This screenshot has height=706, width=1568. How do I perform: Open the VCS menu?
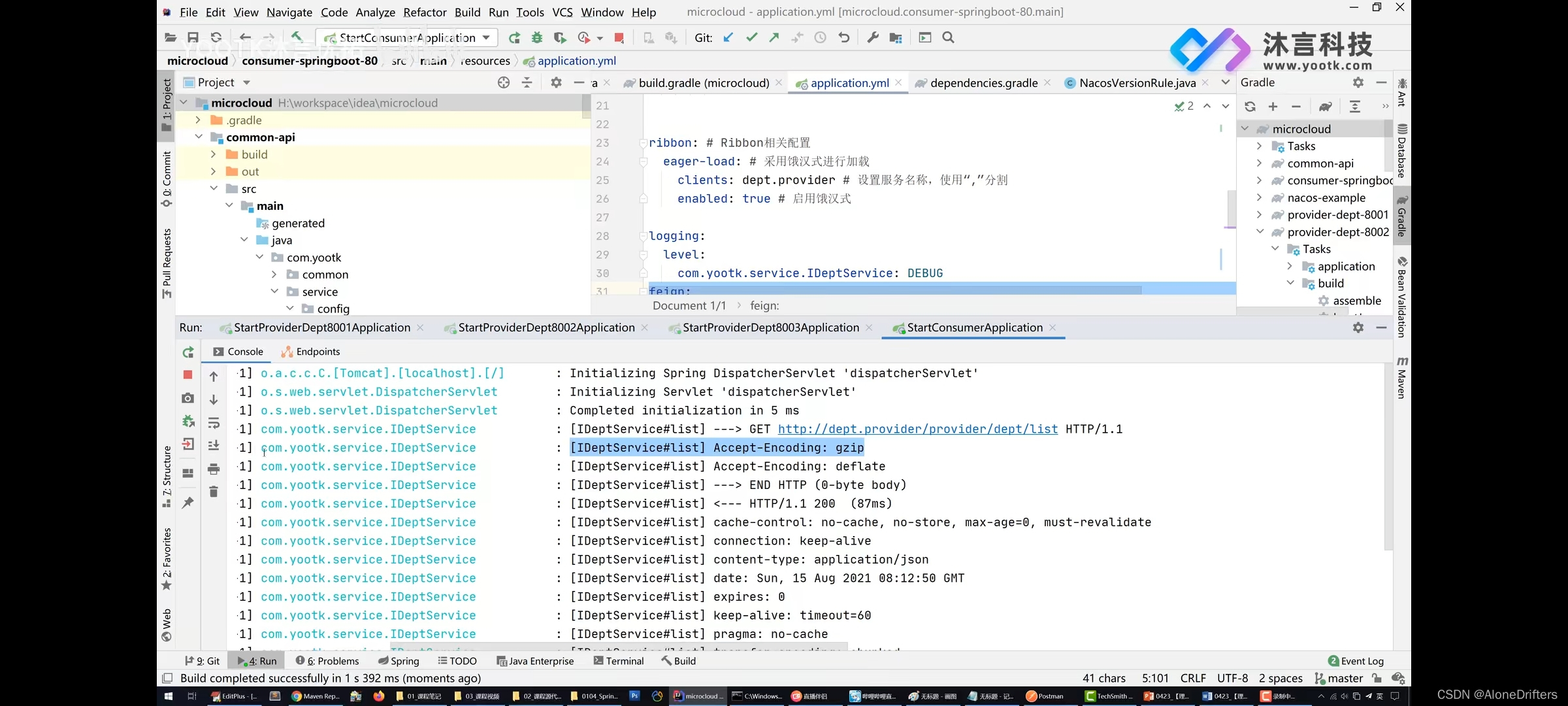(562, 12)
